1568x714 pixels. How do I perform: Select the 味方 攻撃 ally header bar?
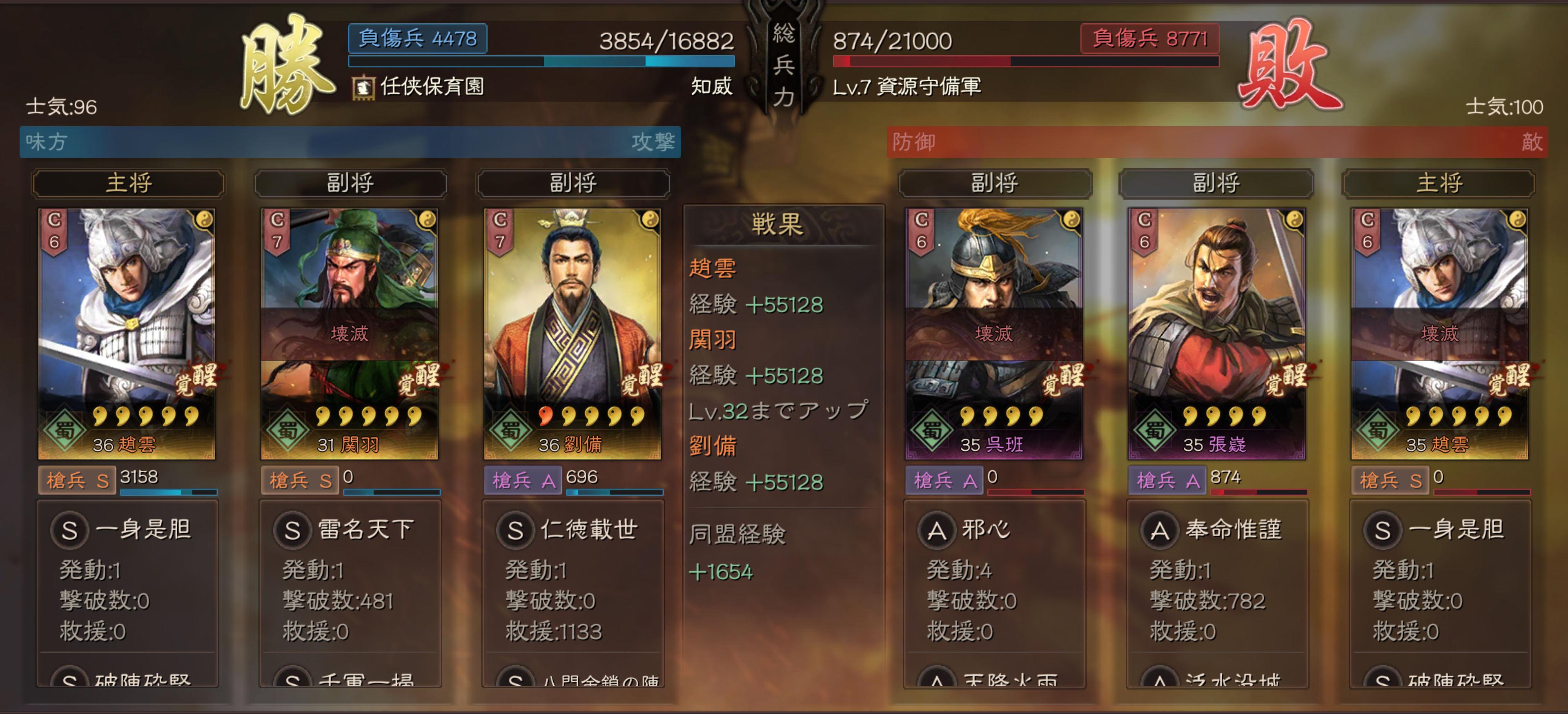[350, 142]
